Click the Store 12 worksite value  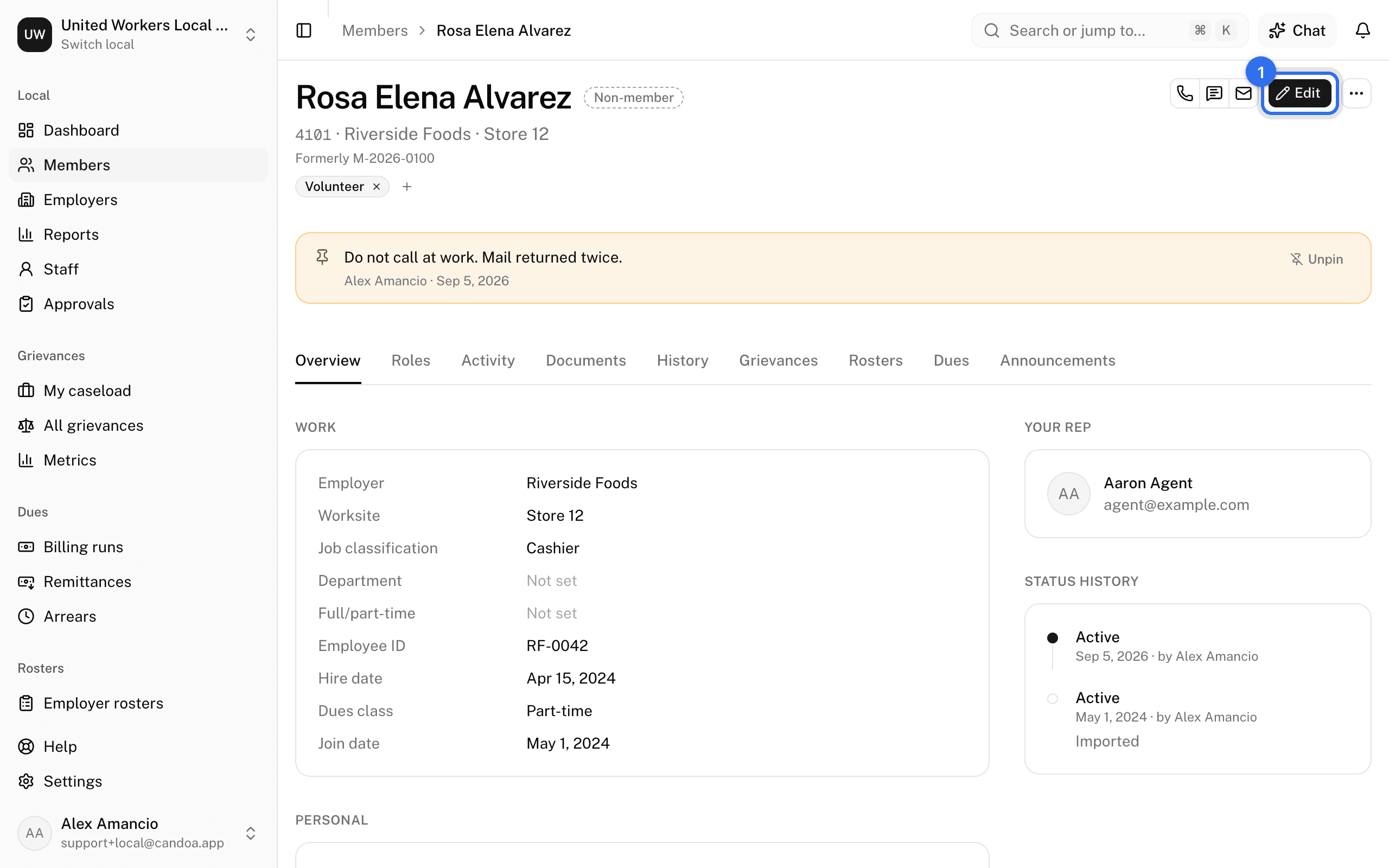555,516
